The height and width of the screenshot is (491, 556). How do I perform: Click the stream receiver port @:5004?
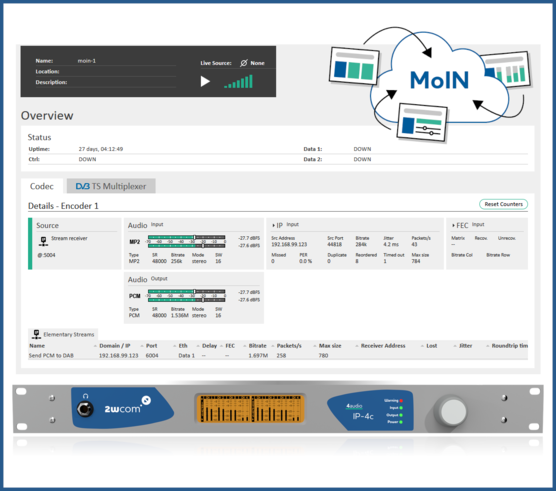point(46,255)
